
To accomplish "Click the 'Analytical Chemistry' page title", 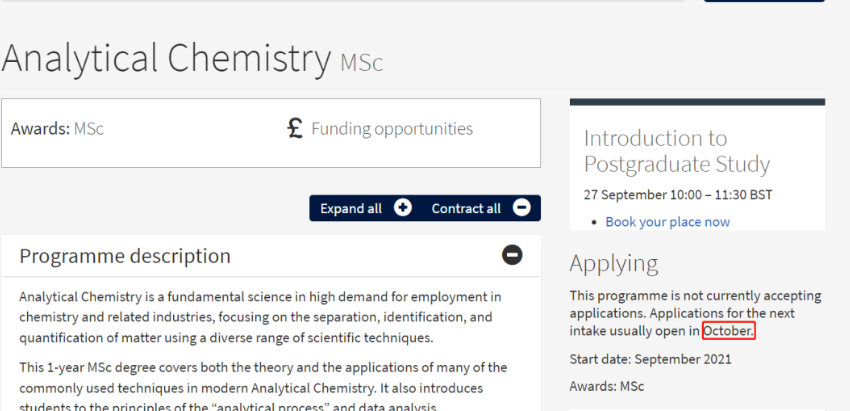I will pos(166,59).
